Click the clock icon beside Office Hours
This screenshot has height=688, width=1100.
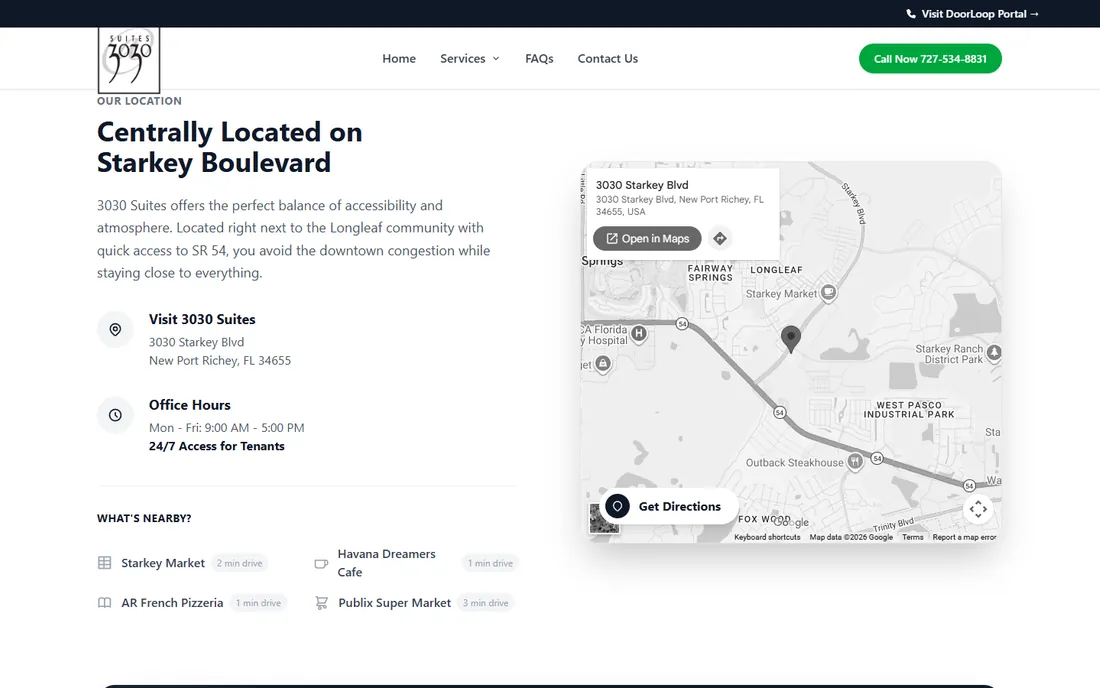[x=115, y=415]
